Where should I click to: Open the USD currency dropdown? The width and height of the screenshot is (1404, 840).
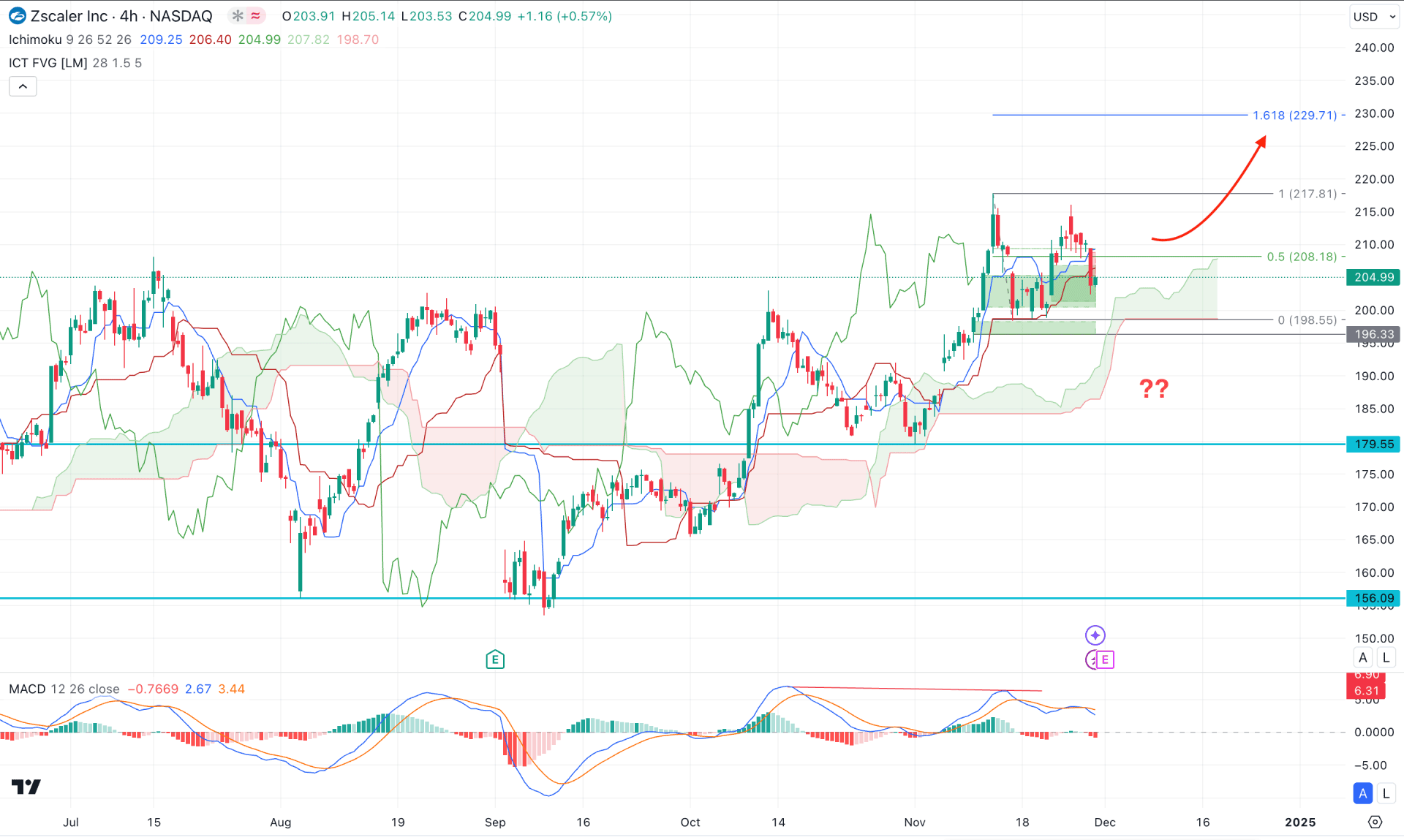1374,16
